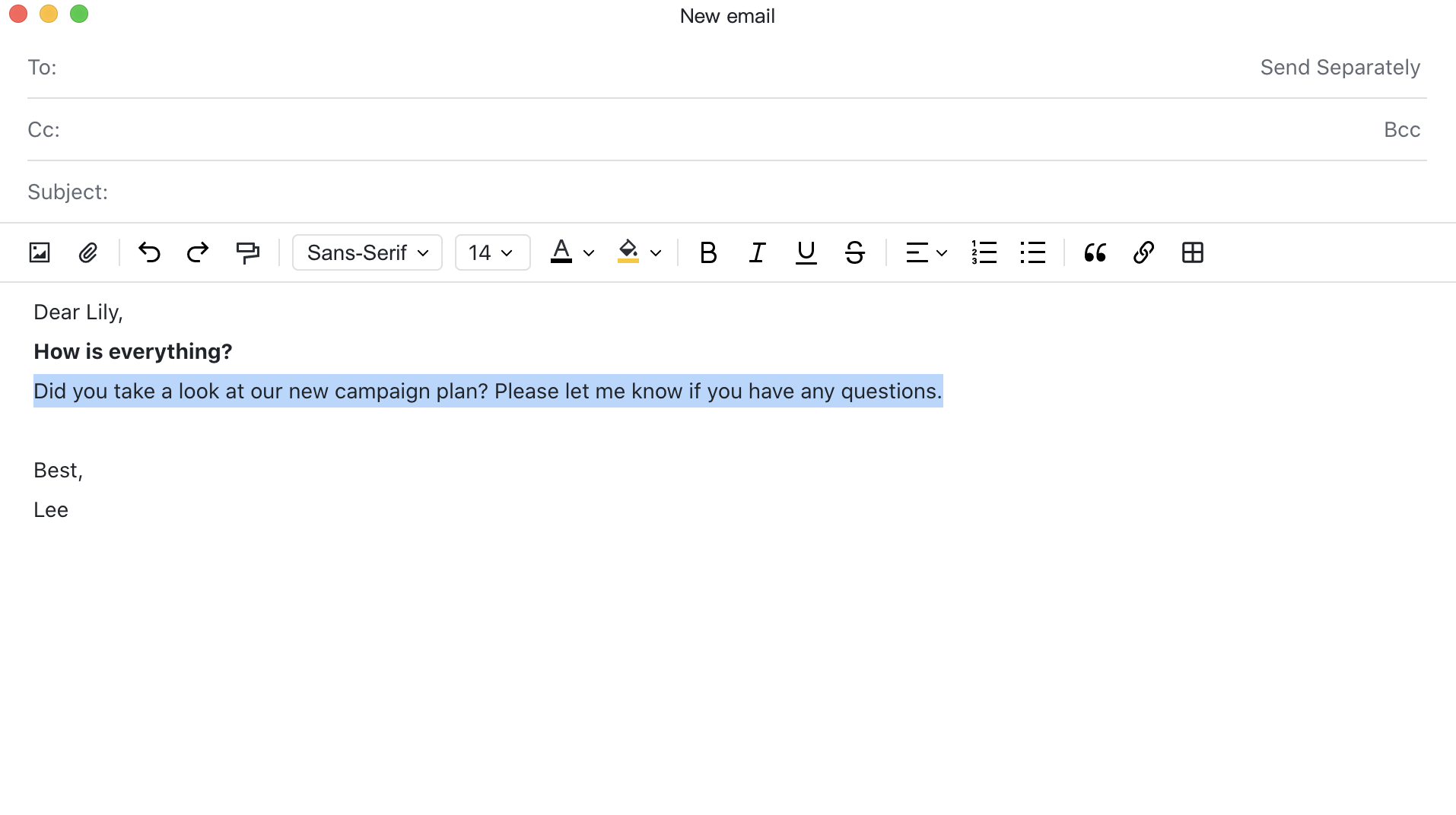
Task: Insert a table into the email
Action: 1192,252
